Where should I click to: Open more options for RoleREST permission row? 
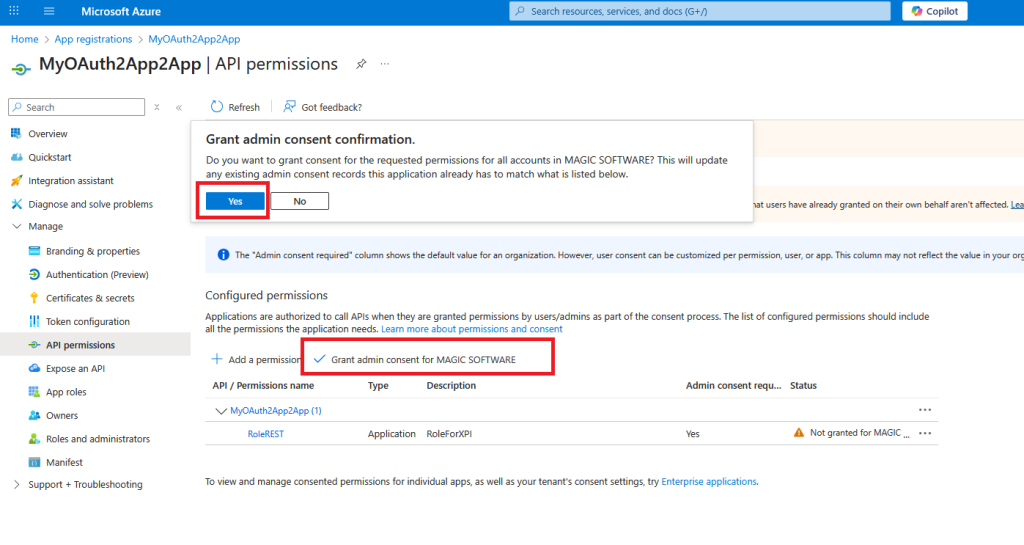pos(925,433)
